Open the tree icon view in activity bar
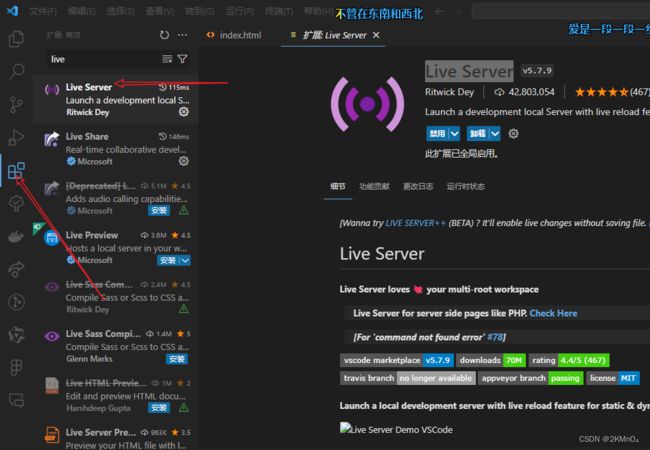 pos(16,203)
